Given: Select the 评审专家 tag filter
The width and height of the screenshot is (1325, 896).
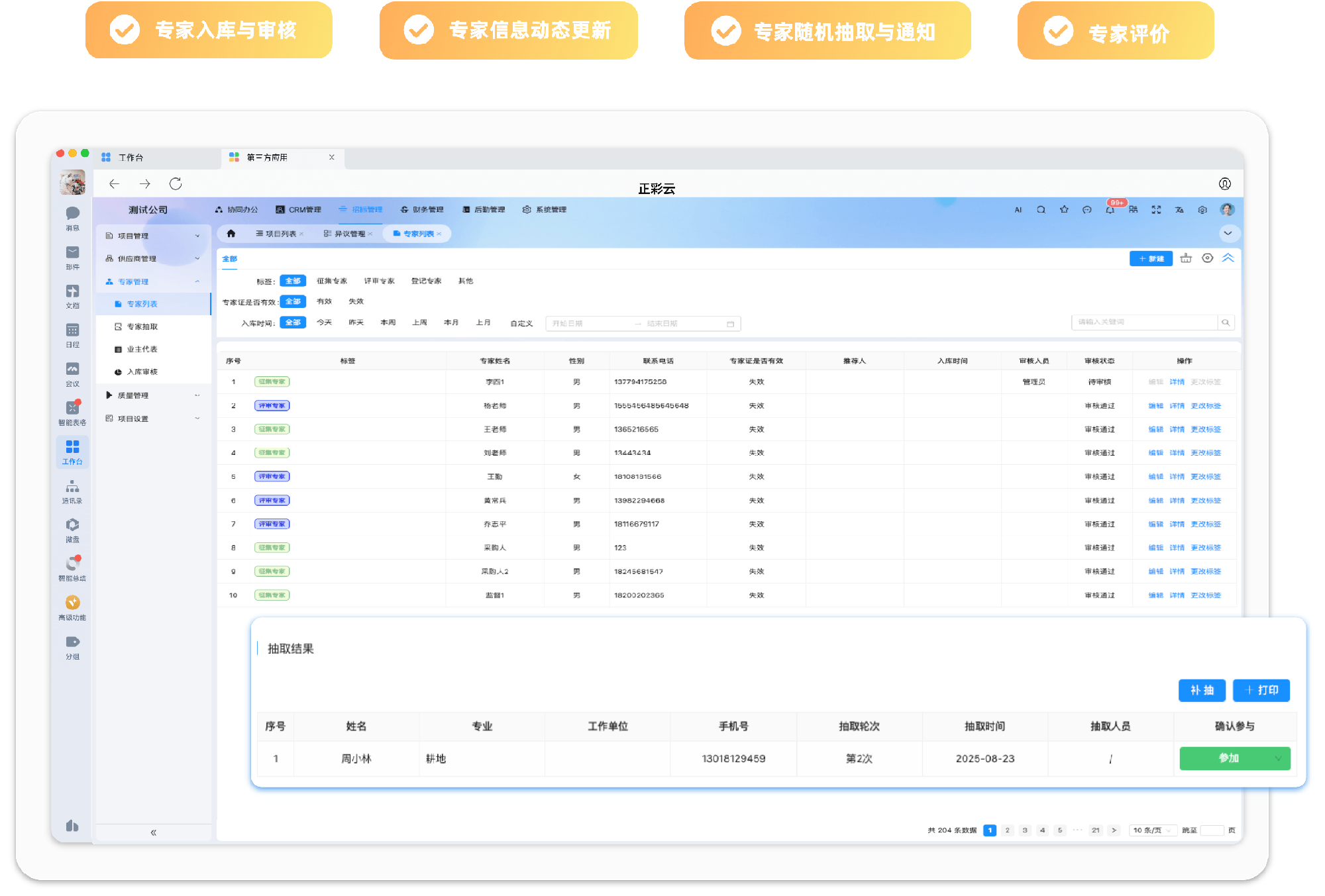Looking at the screenshot, I should coord(379,281).
